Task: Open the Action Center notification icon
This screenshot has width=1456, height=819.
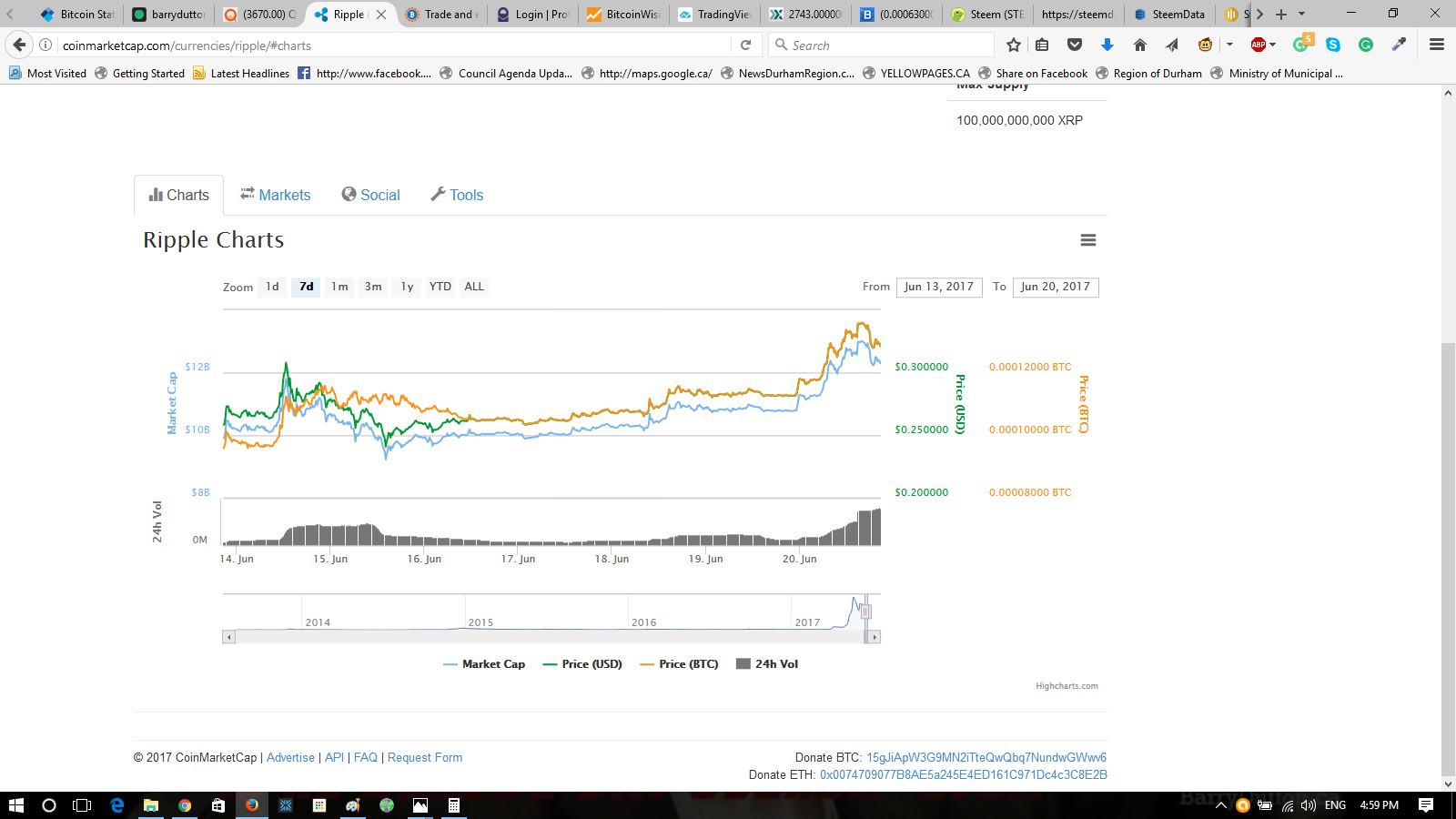Action: pyautogui.click(x=1426, y=805)
